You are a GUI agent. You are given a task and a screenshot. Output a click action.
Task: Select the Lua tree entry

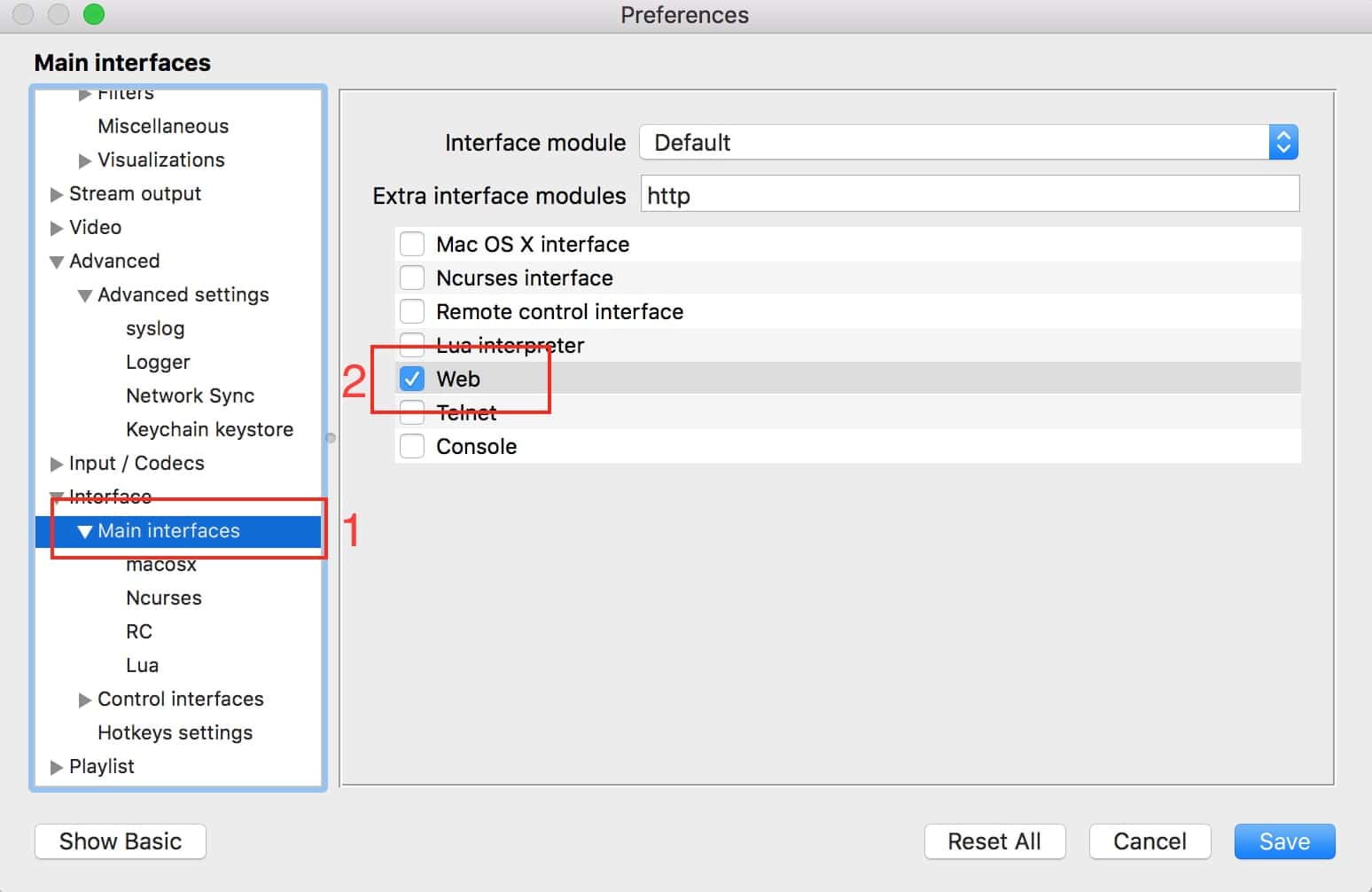(x=142, y=665)
